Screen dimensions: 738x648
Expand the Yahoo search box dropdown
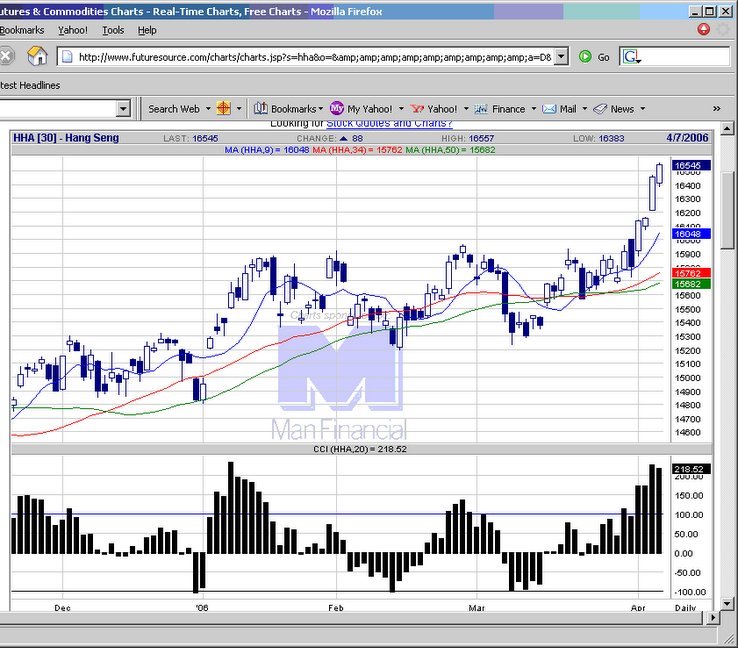[x=123, y=109]
